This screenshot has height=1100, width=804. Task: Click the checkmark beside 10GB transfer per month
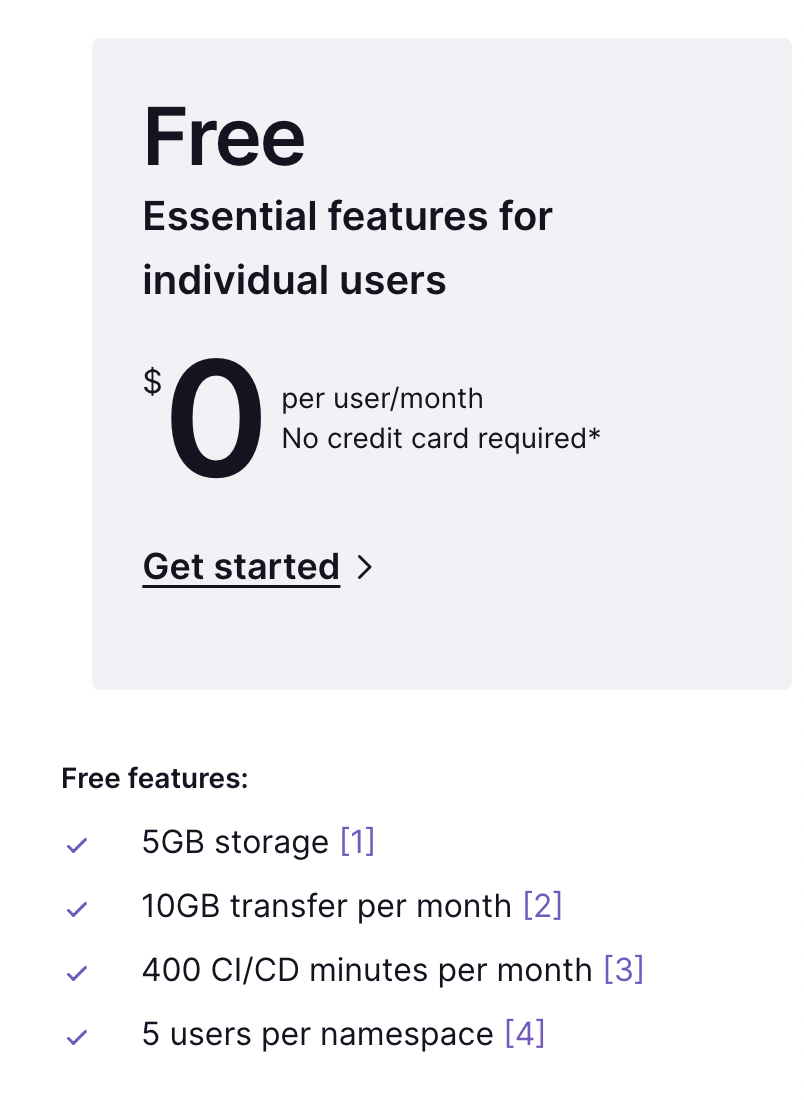[x=76, y=909]
